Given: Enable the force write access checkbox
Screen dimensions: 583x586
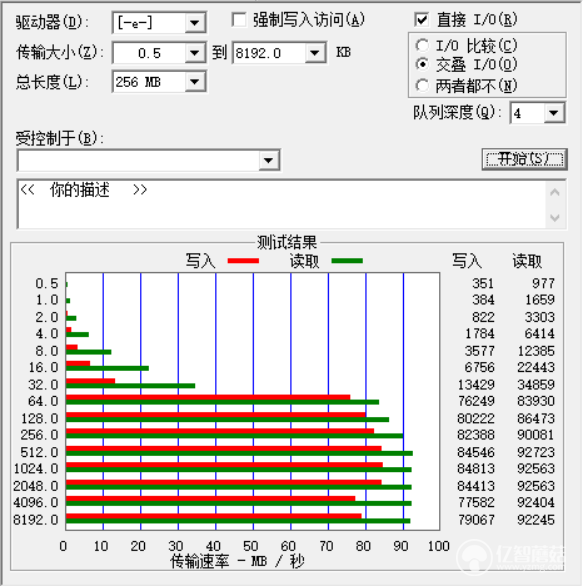Looking at the screenshot, I should click(239, 20).
